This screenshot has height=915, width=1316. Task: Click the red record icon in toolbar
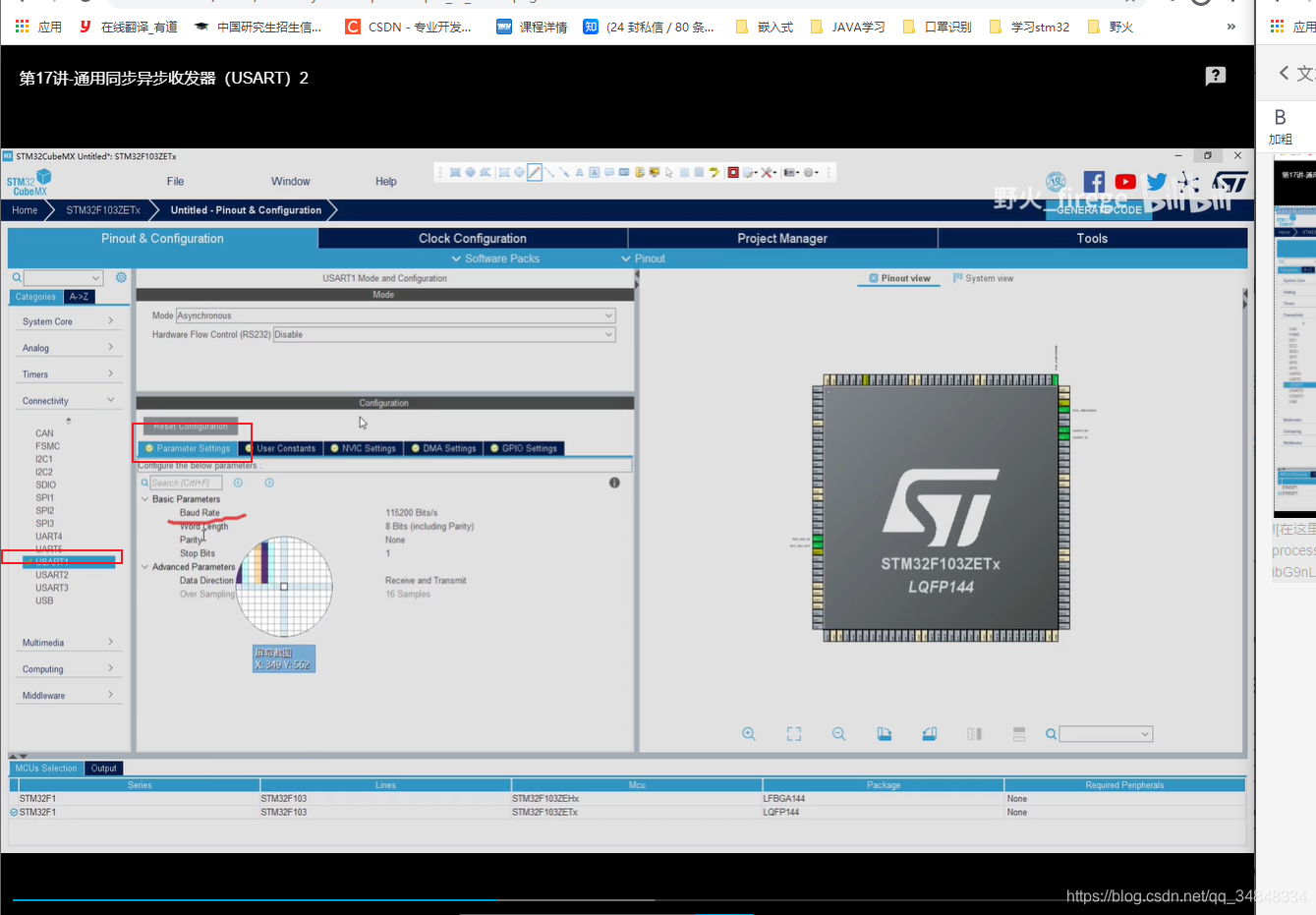(733, 172)
